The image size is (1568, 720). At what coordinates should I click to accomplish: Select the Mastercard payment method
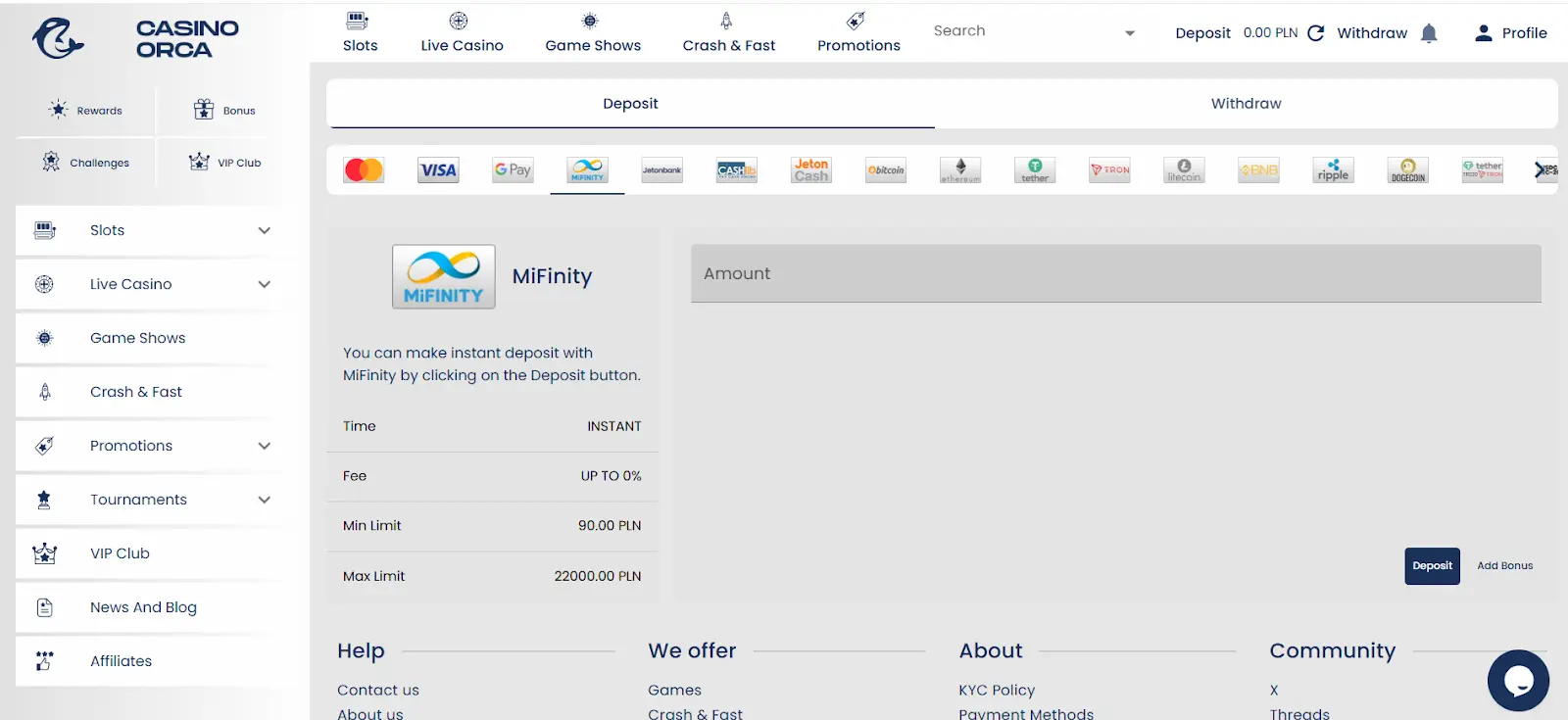(x=364, y=170)
